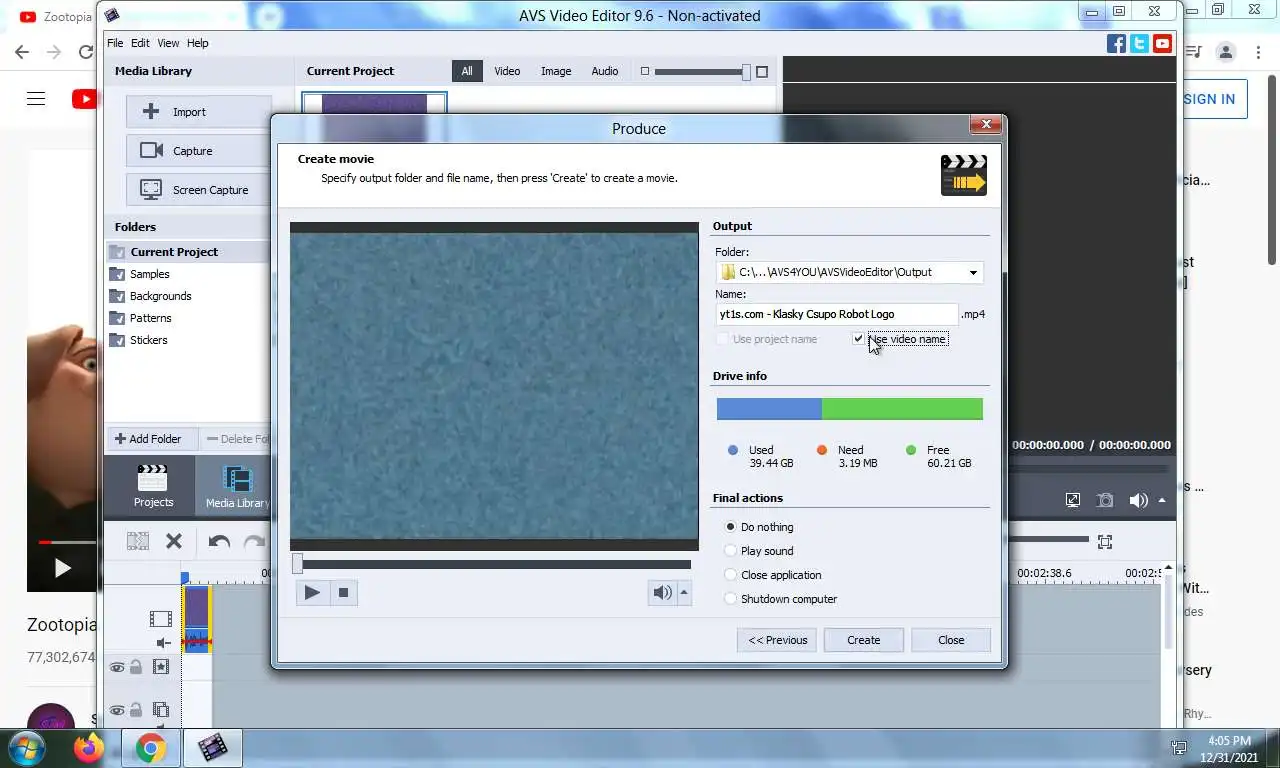The image size is (1280, 768).
Task: Click the speaker icon in Produce dialog
Action: [x=662, y=593]
